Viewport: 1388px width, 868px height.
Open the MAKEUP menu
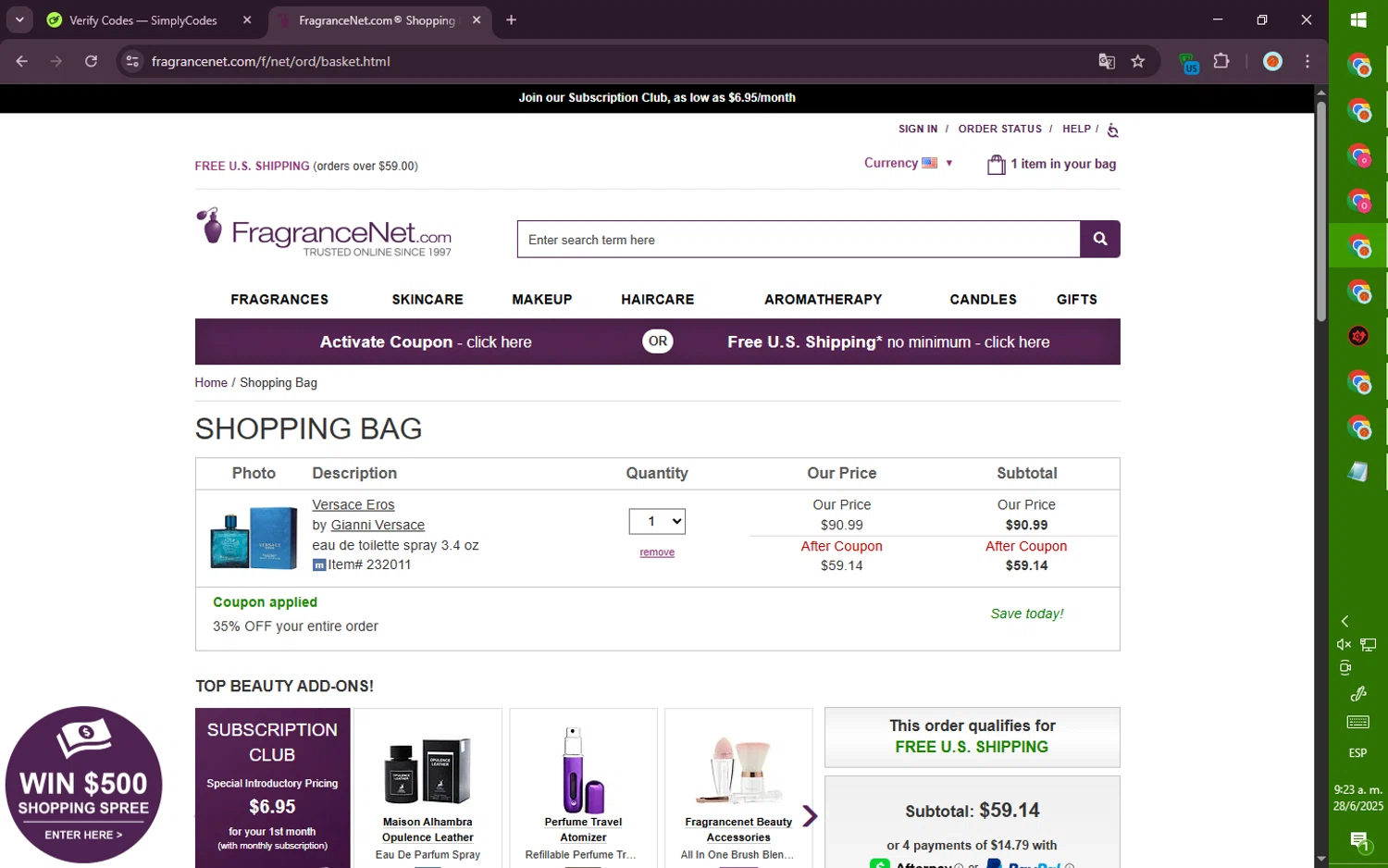pos(542,299)
